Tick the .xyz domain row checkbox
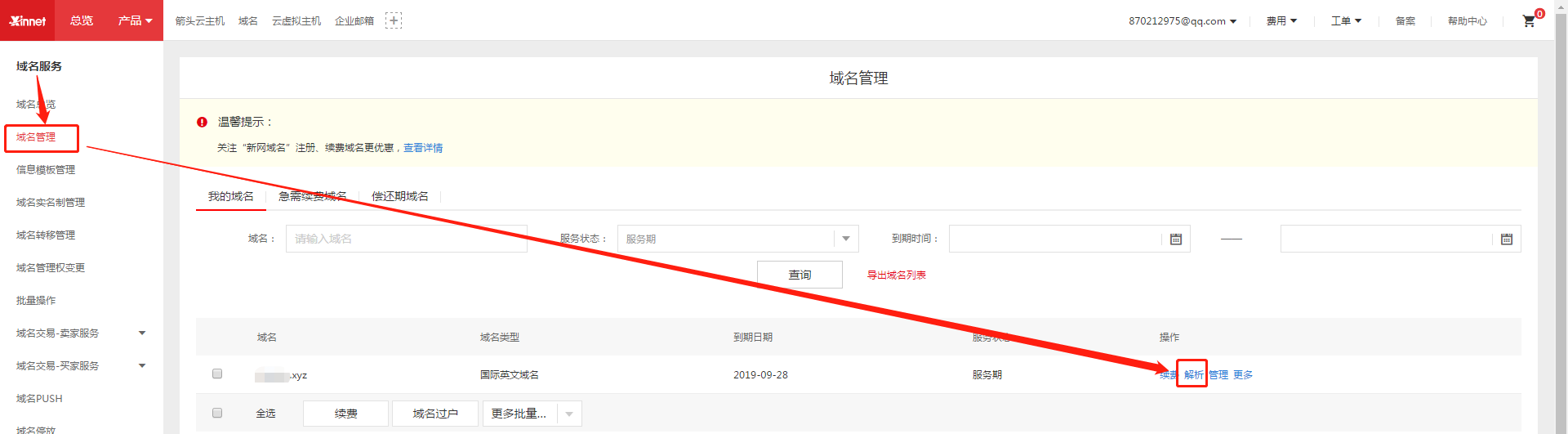 (217, 374)
